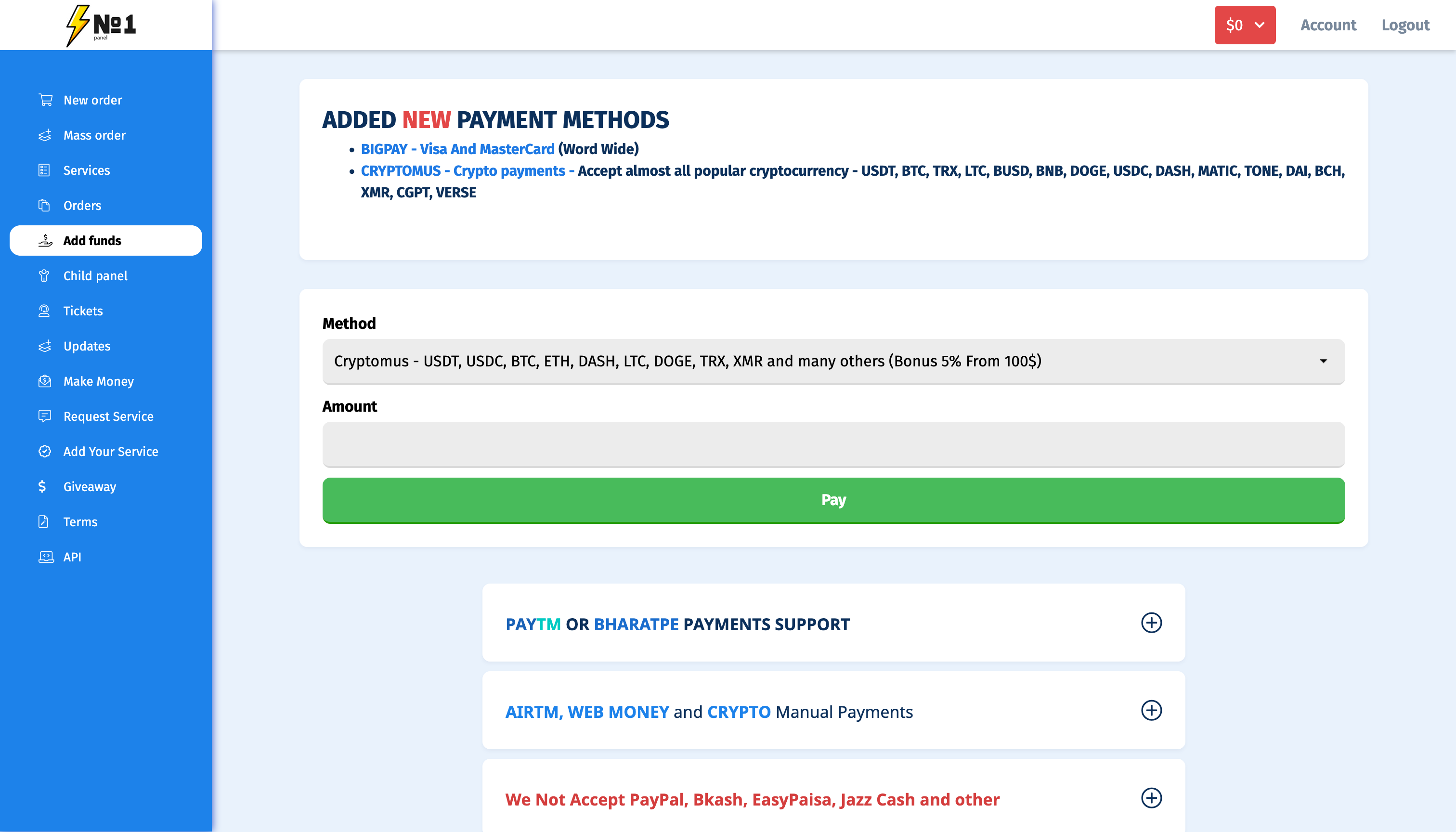Open the $0 balance dropdown
Screen dimensions: 1456x832
click(x=1245, y=25)
